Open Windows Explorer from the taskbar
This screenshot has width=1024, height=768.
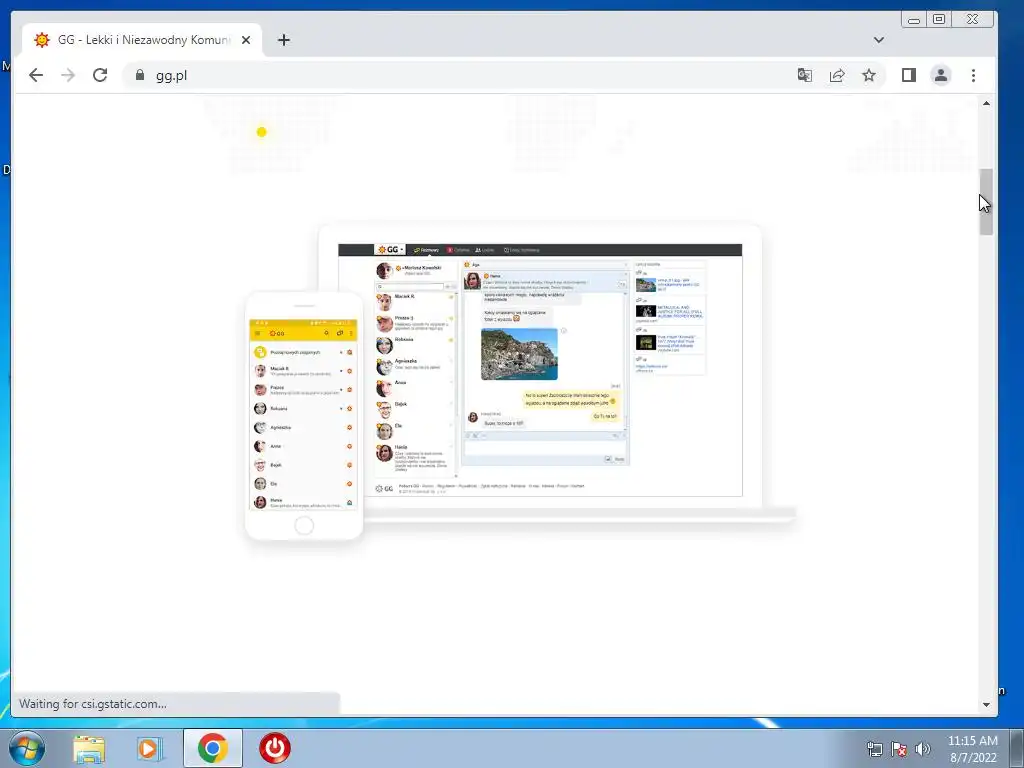89,748
